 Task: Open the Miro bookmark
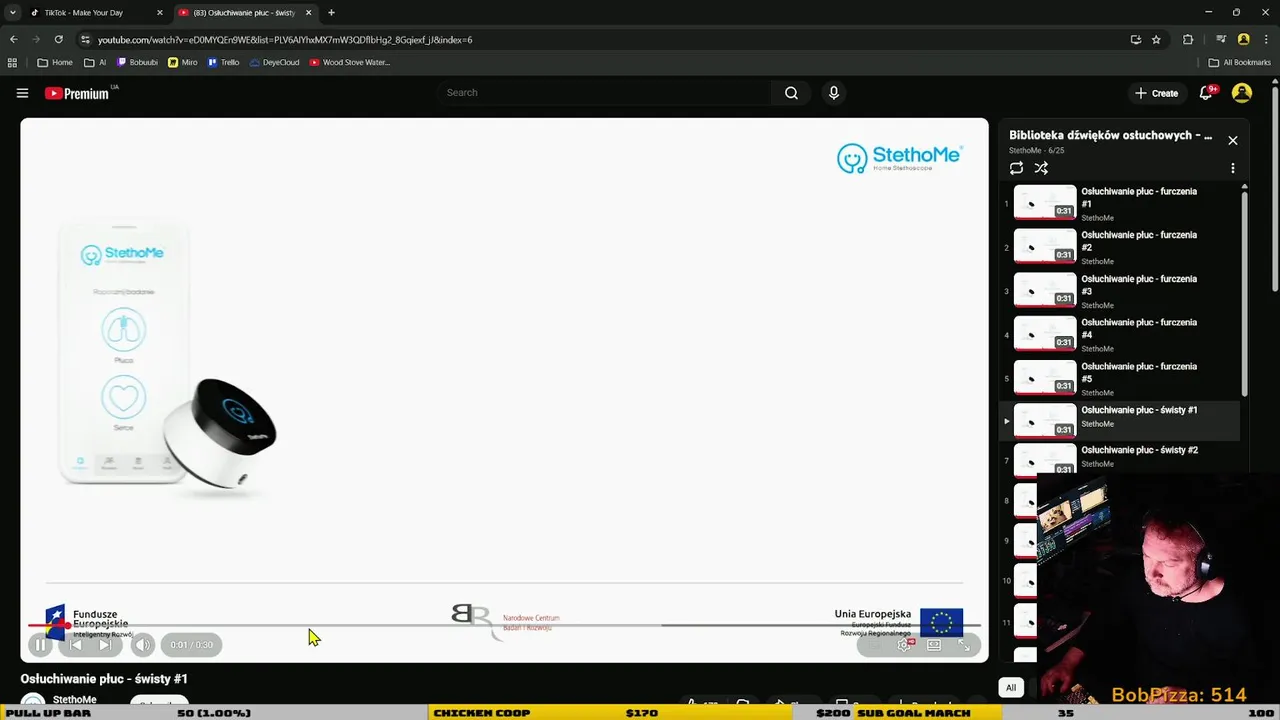(183, 62)
